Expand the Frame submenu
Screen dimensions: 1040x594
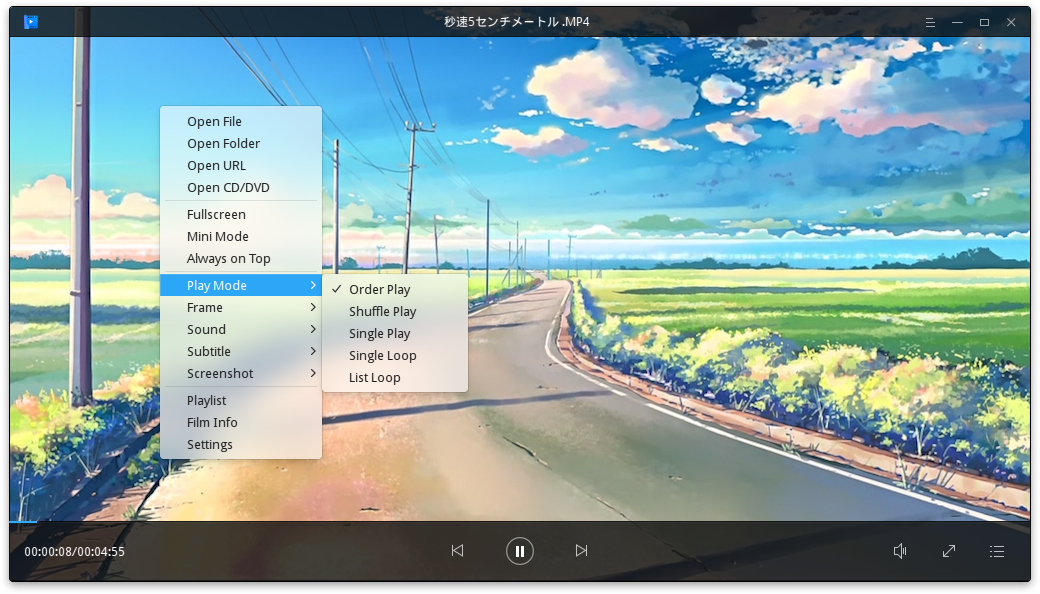pyautogui.click(x=241, y=308)
